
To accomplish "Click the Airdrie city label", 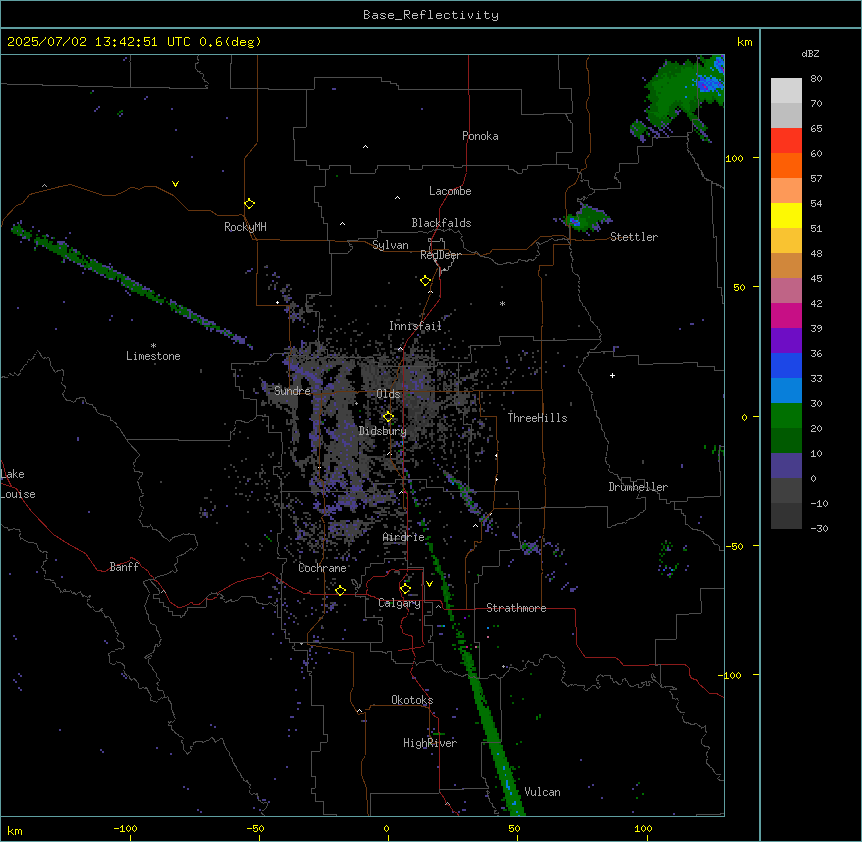I will pos(404,537).
